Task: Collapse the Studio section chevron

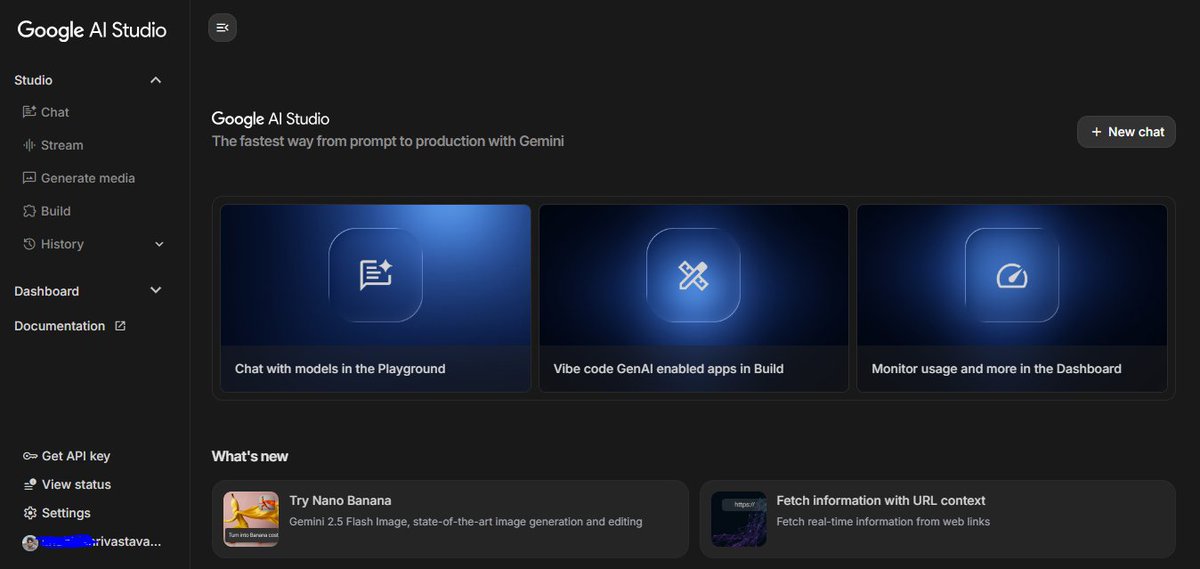Action: (x=156, y=80)
